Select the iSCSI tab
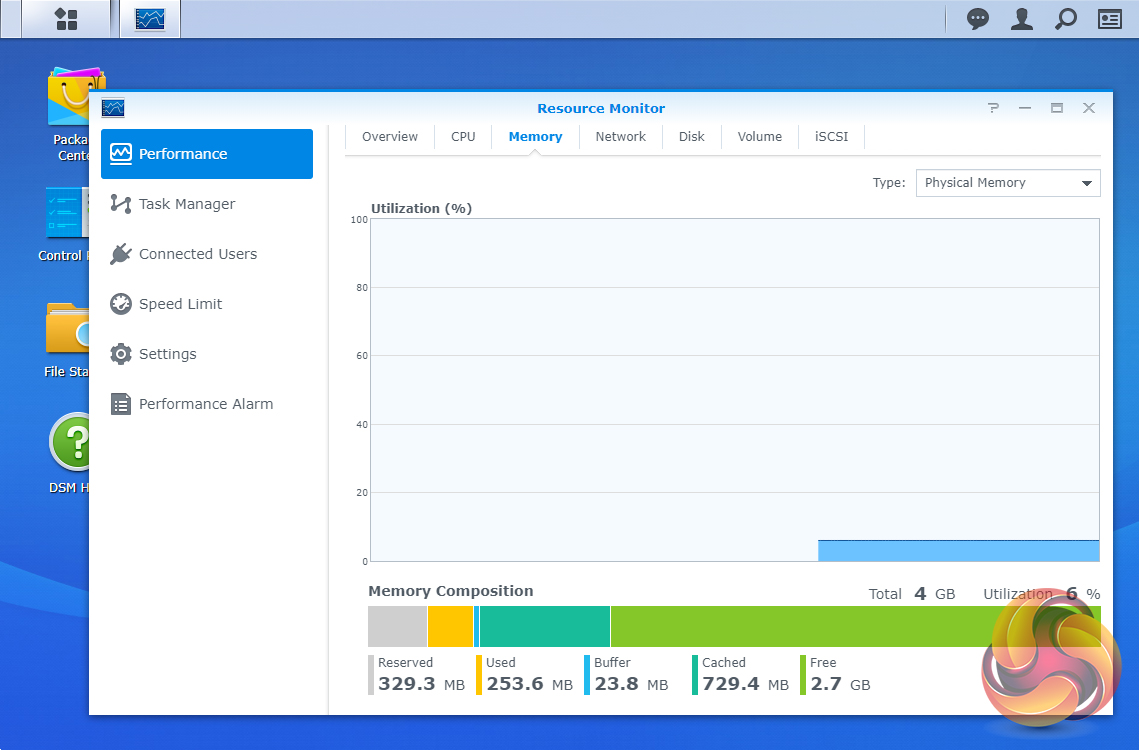The width and height of the screenshot is (1139, 750). point(831,137)
